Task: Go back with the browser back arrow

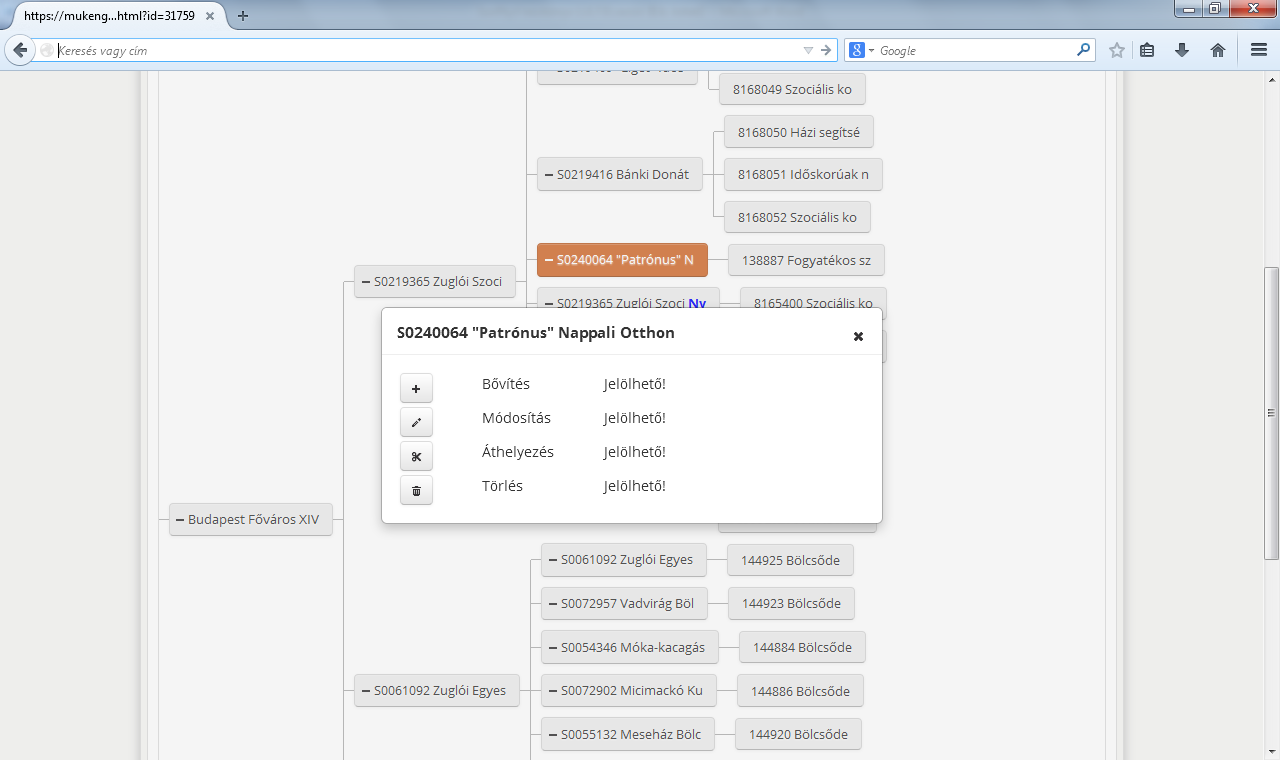Action: coord(20,50)
